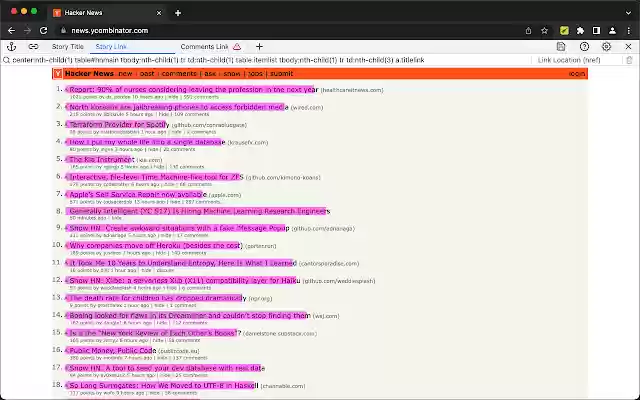Open the 'comments' link in header
640x400 pixels.
(179, 74)
